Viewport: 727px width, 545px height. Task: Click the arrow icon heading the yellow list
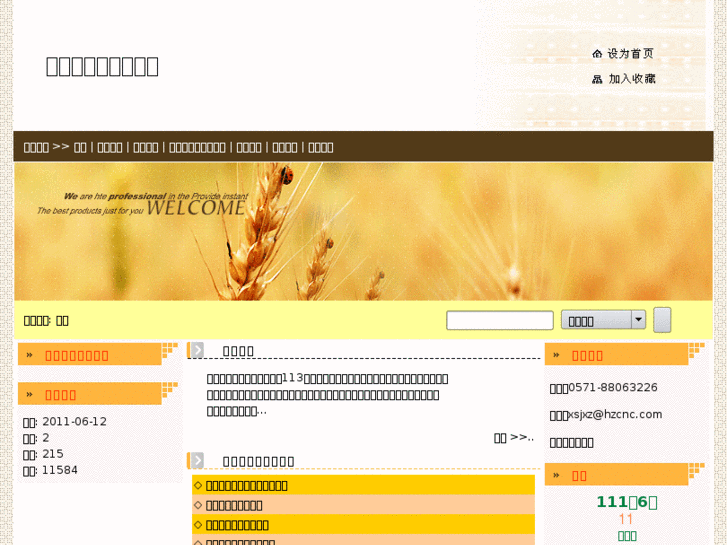(x=197, y=461)
